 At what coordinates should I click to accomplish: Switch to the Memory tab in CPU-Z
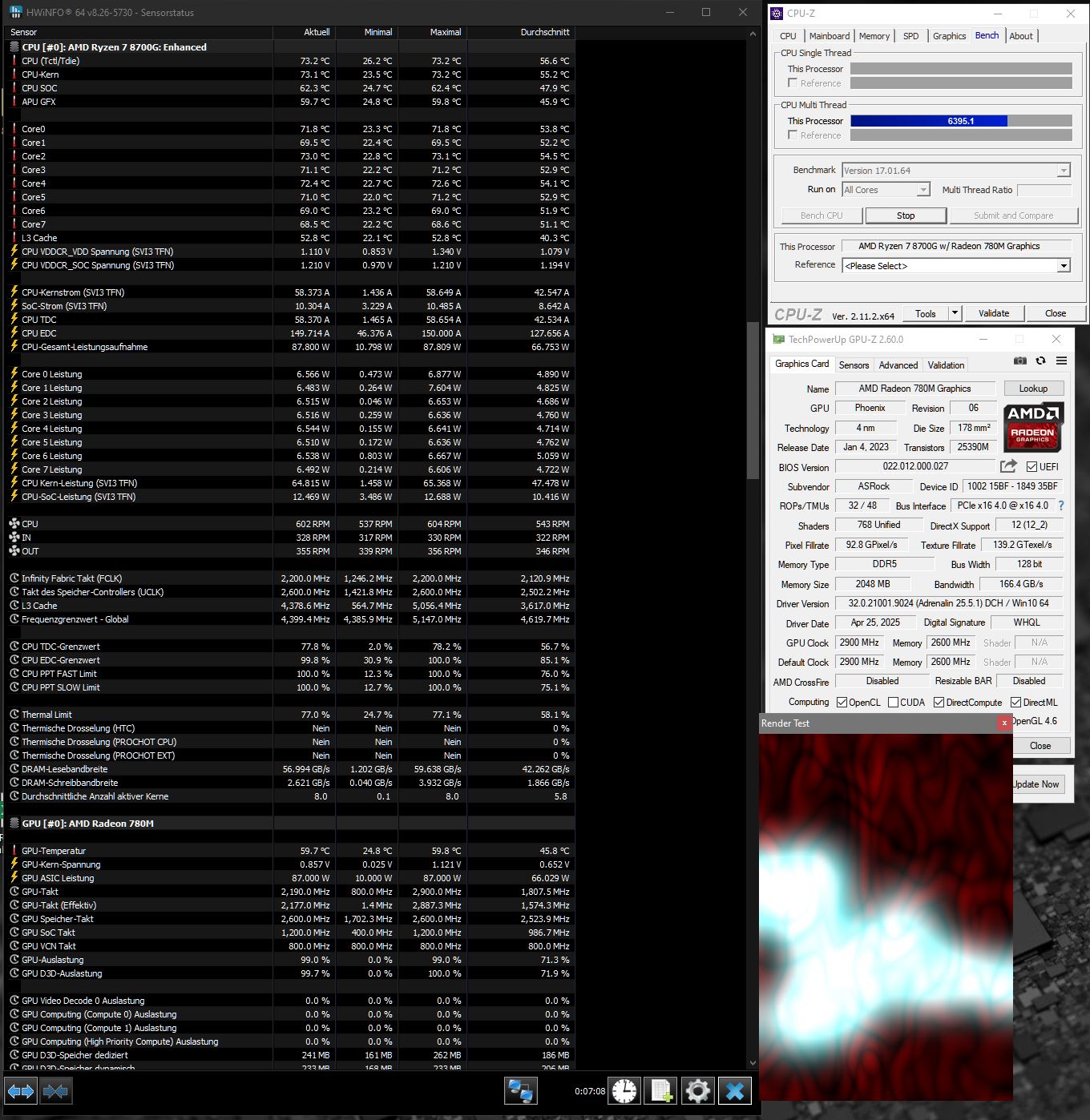874,36
